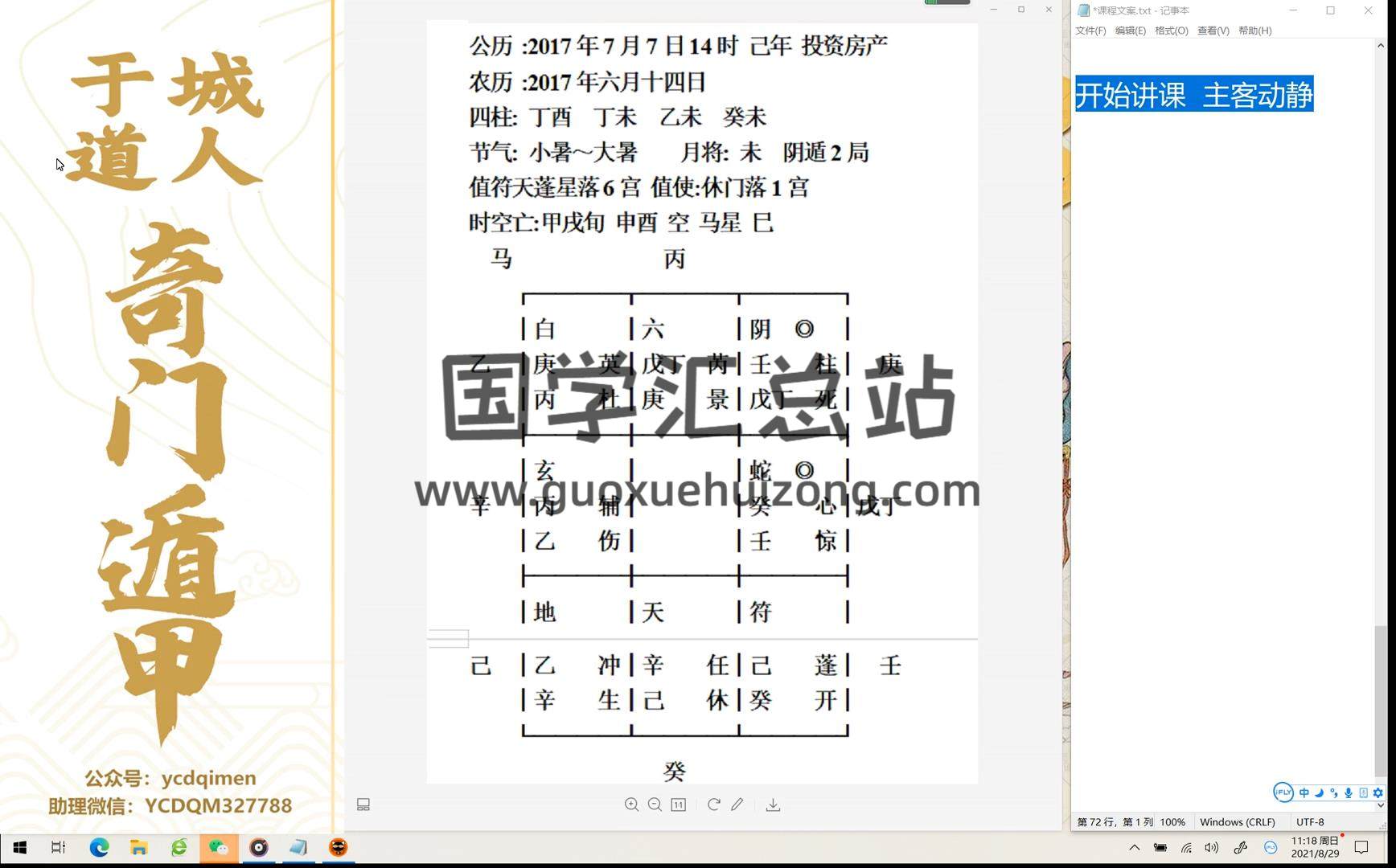Screen dimensions: 1396x868
Task: Open the orange cat-face app on the taskbar
Action: [339, 848]
